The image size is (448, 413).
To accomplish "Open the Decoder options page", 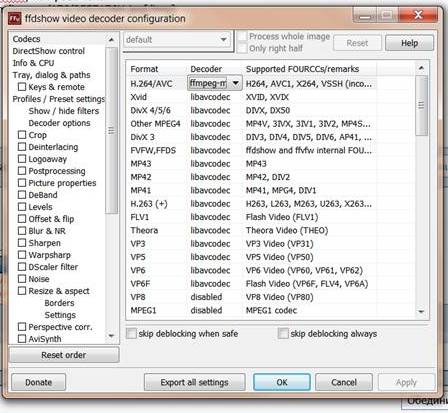I will (x=59, y=123).
